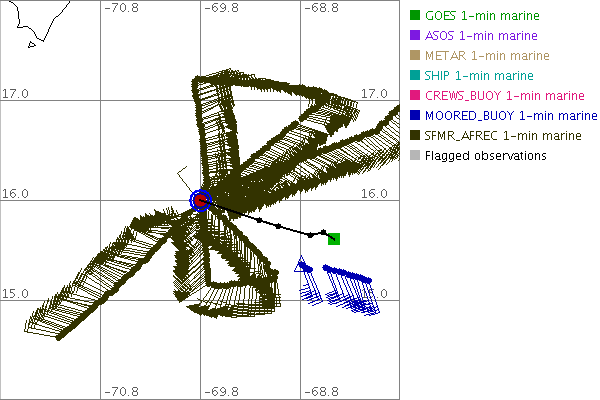
Task: Click the small triangle on the top-left coastline
Action: pos(31,44)
